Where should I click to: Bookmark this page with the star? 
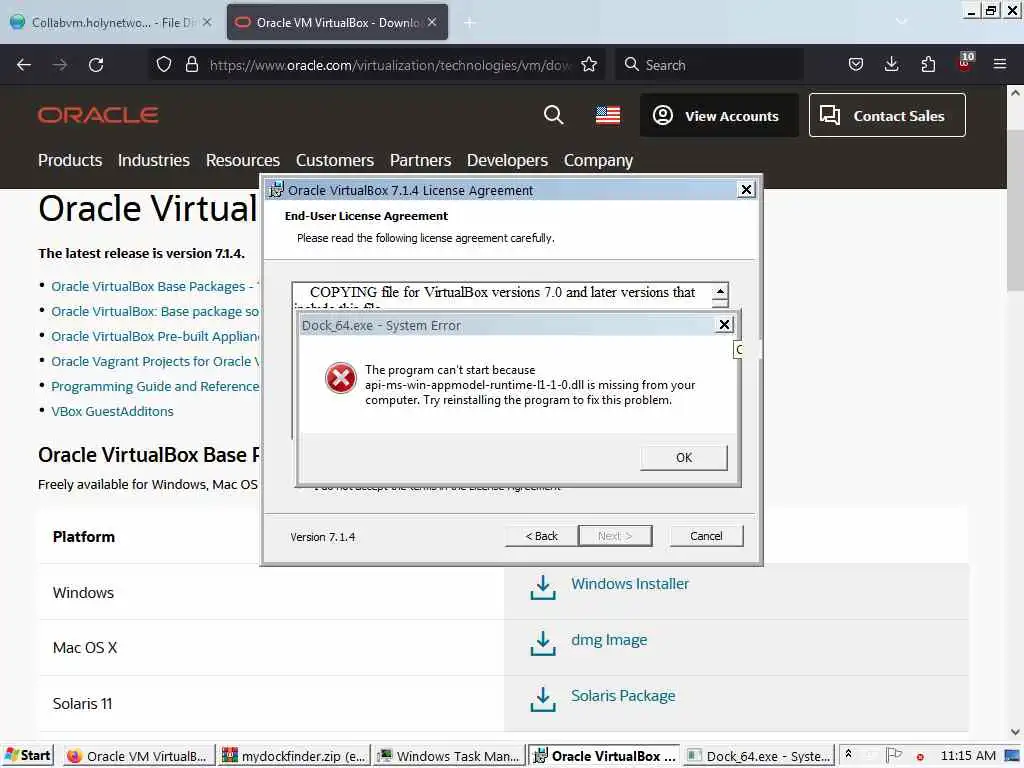(x=589, y=65)
